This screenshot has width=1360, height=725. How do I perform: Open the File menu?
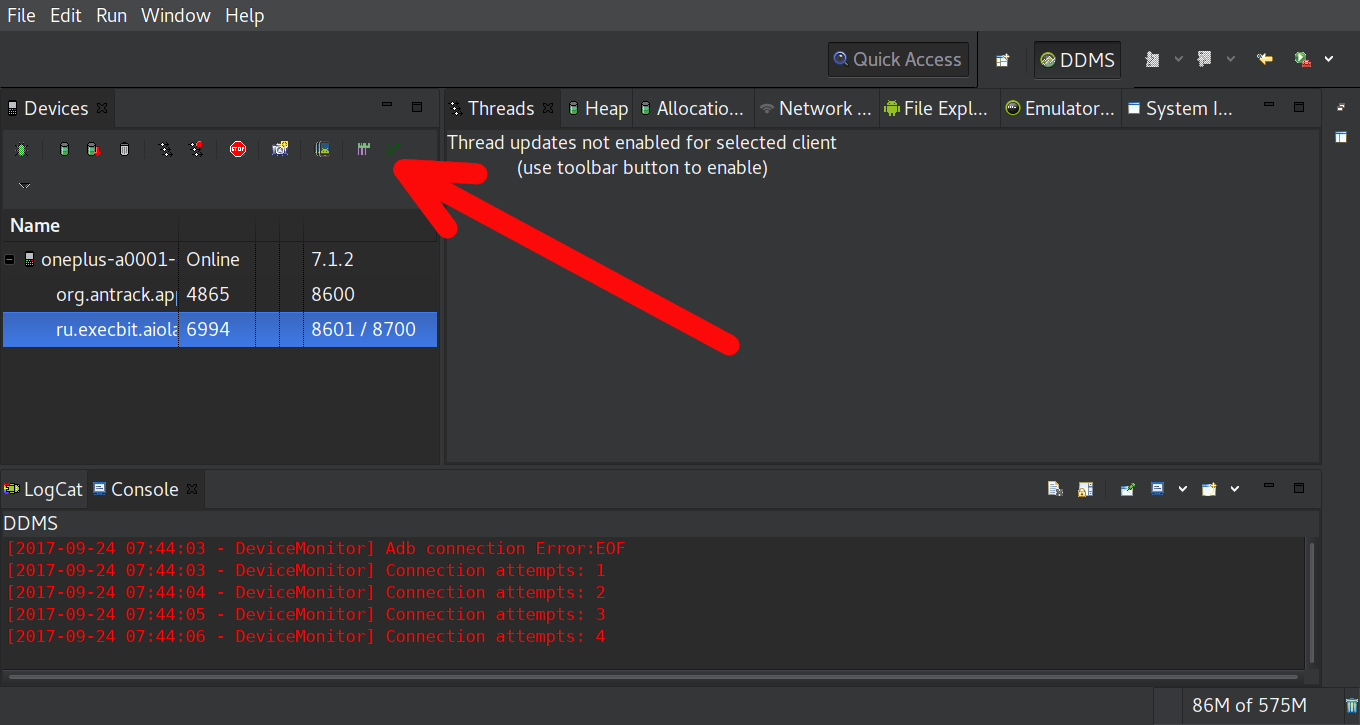pyautogui.click(x=21, y=15)
